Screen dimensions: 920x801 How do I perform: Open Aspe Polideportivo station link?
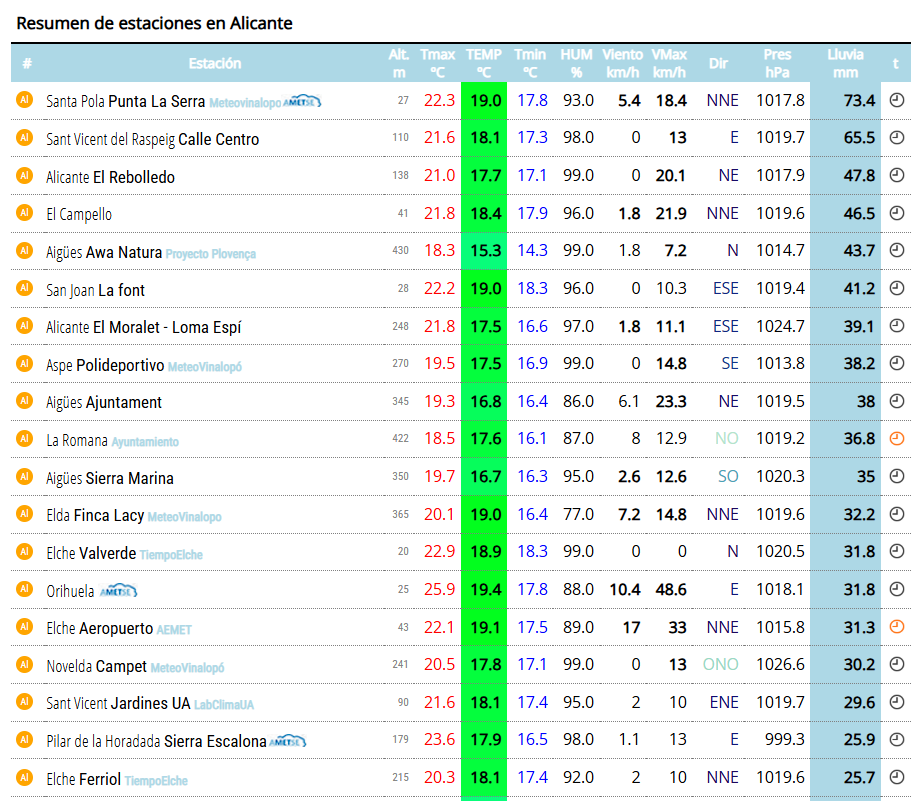point(105,365)
